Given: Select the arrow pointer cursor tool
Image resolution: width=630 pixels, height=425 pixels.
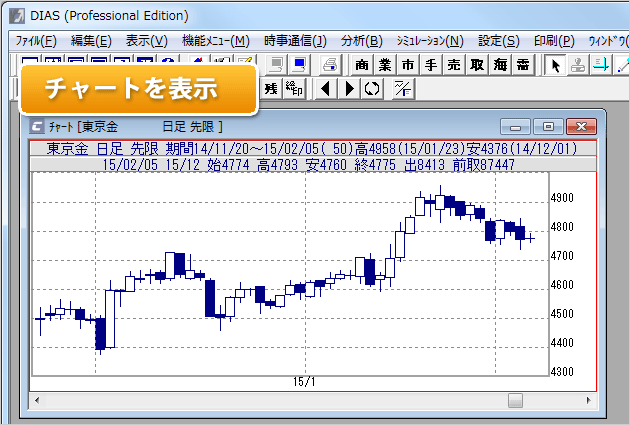Looking at the screenshot, I should click(x=555, y=65).
